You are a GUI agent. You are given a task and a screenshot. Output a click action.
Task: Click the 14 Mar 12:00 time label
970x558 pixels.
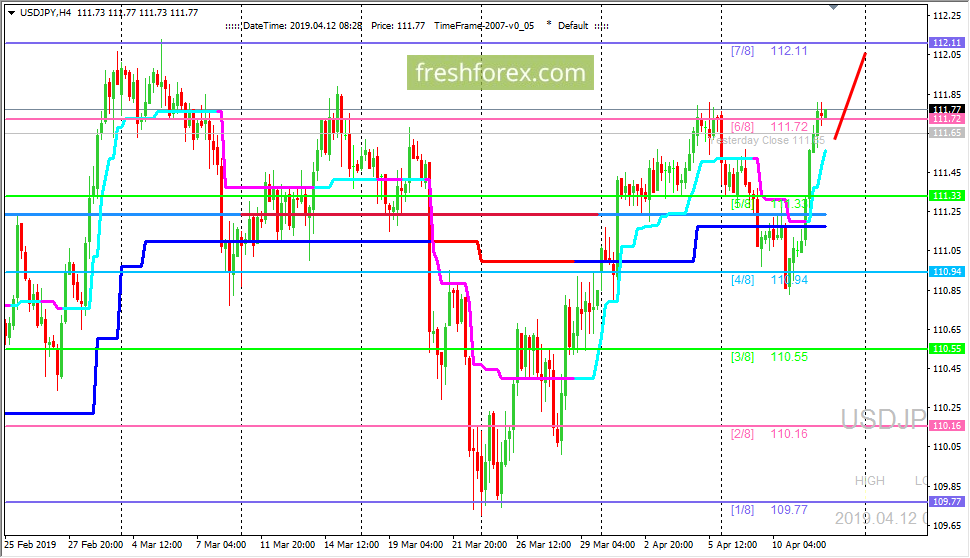pyautogui.click(x=351, y=545)
